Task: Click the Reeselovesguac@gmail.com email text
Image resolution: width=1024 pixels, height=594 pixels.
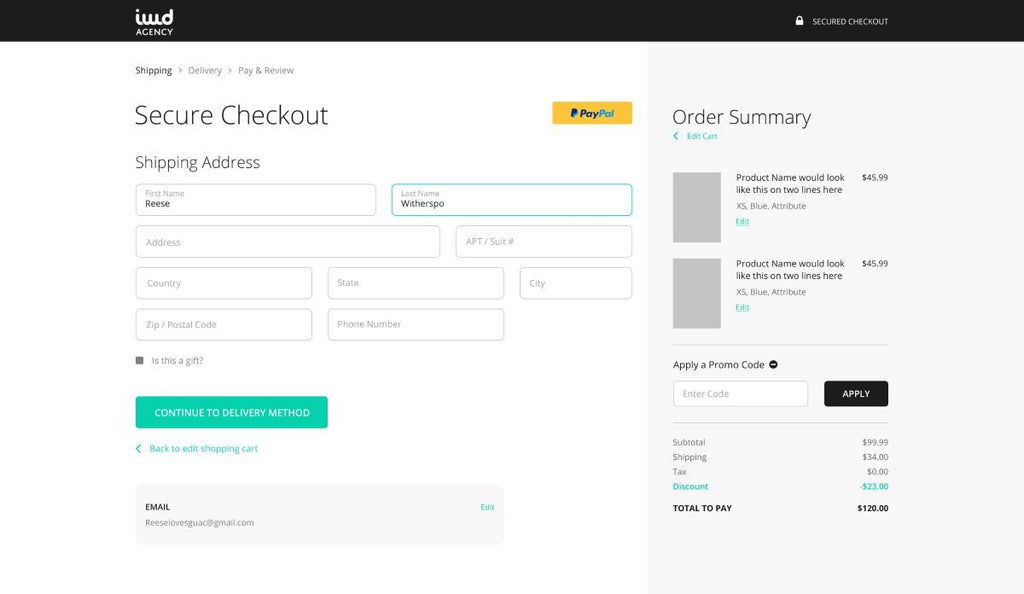Action: click(x=199, y=522)
